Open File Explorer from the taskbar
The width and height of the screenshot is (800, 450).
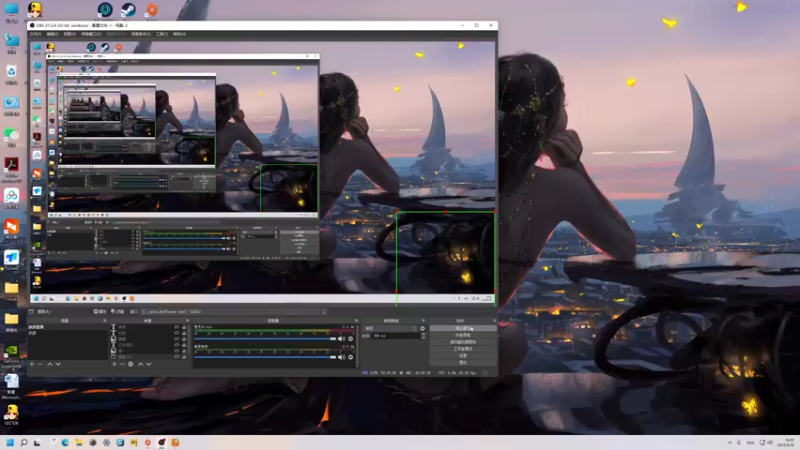pyautogui.click(x=79, y=442)
